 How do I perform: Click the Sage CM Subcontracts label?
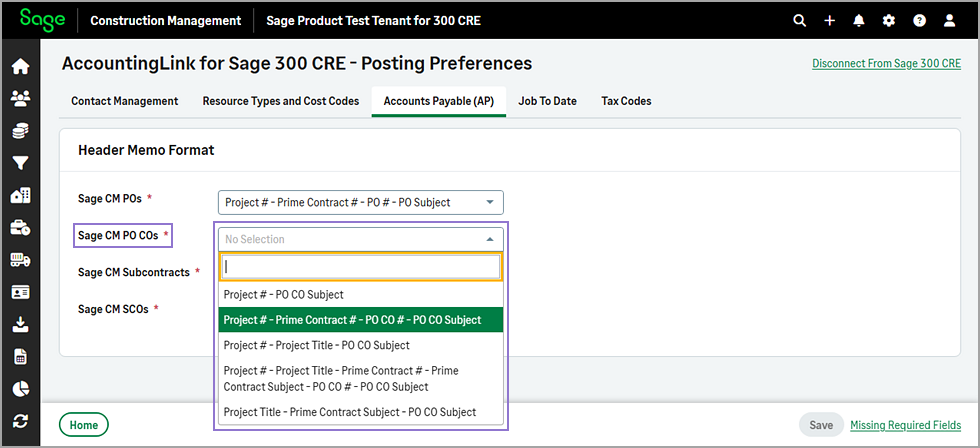pos(134,272)
